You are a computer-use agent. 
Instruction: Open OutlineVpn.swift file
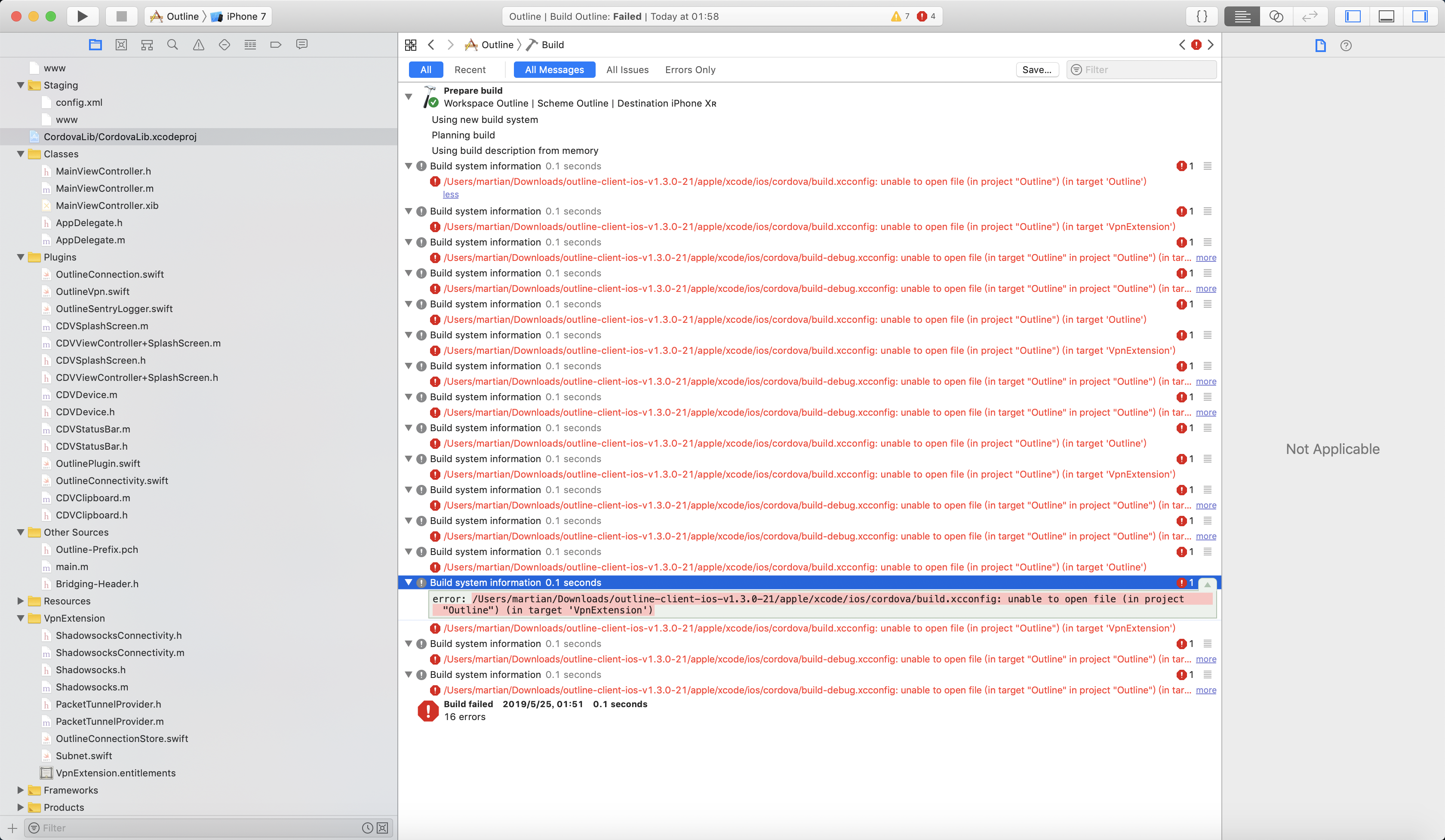click(92, 291)
